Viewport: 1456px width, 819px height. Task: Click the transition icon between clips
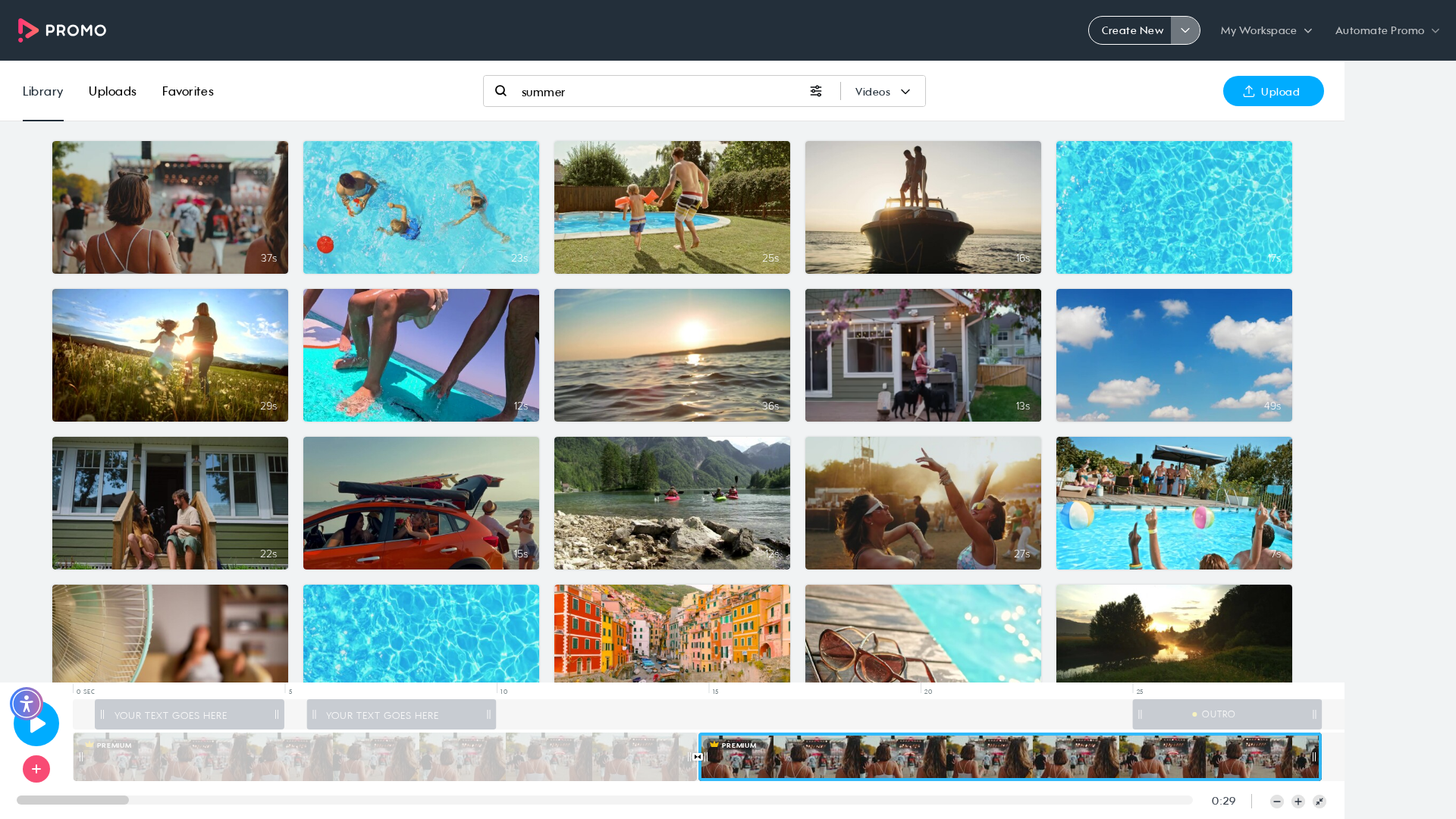[x=698, y=757]
